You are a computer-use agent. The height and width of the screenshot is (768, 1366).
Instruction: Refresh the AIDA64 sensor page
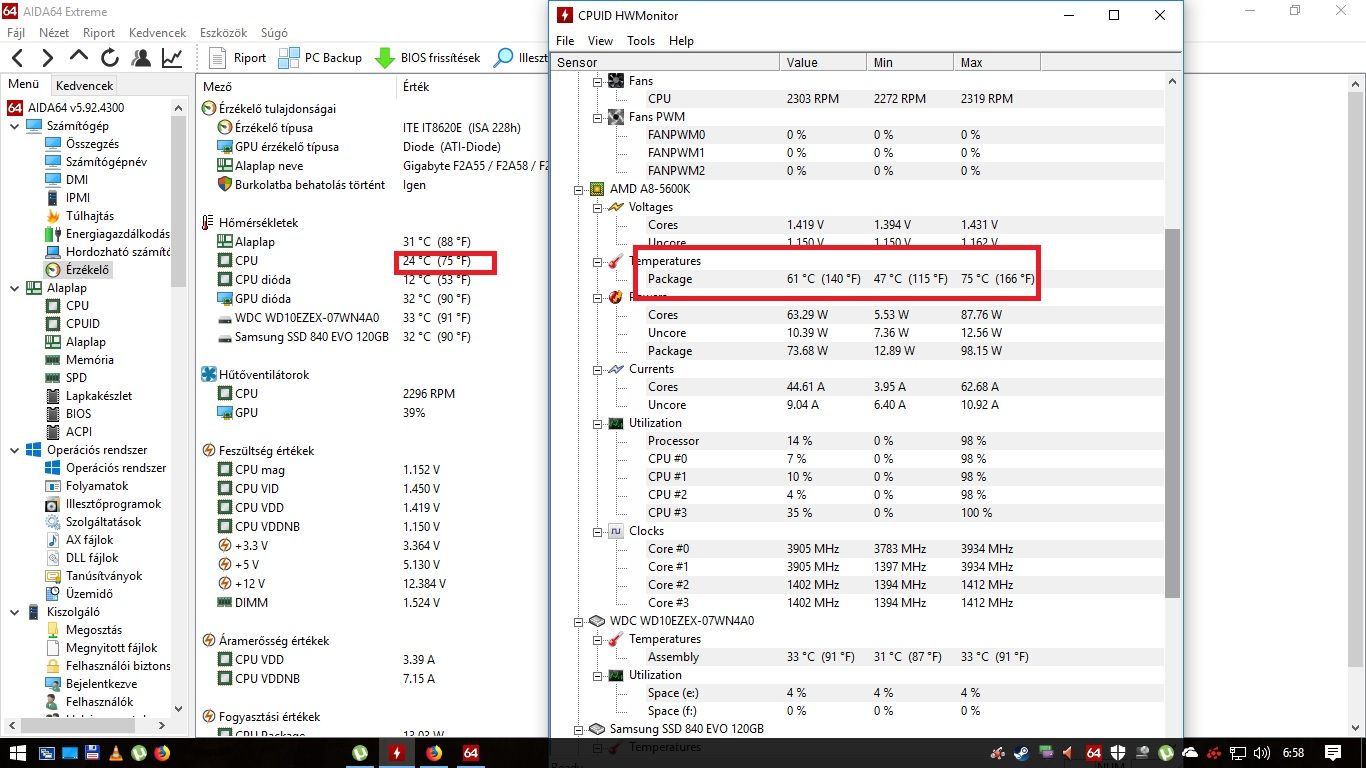click(x=109, y=58)
